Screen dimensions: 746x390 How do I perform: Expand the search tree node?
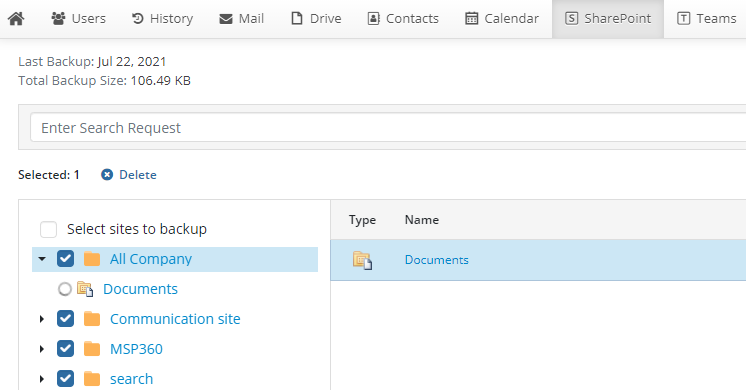[x=42, y=379]
